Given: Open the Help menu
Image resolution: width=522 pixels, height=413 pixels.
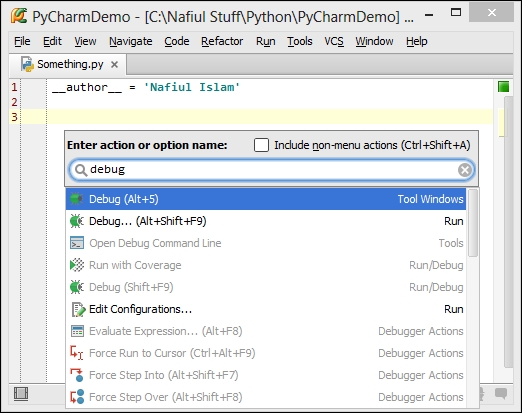Looking at the screenshot, I should click(x=417, y=41).
